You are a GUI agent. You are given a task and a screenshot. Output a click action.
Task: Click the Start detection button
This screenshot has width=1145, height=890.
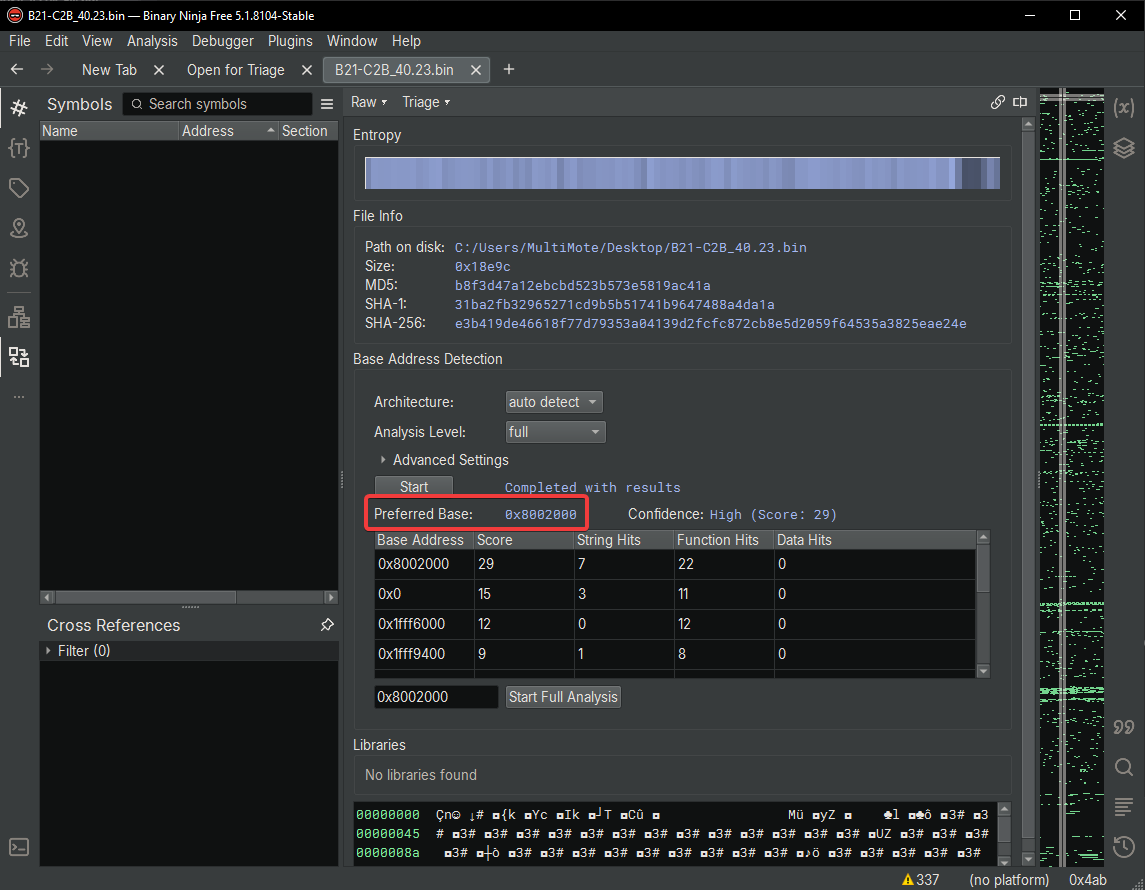click(x=414, y=487)
